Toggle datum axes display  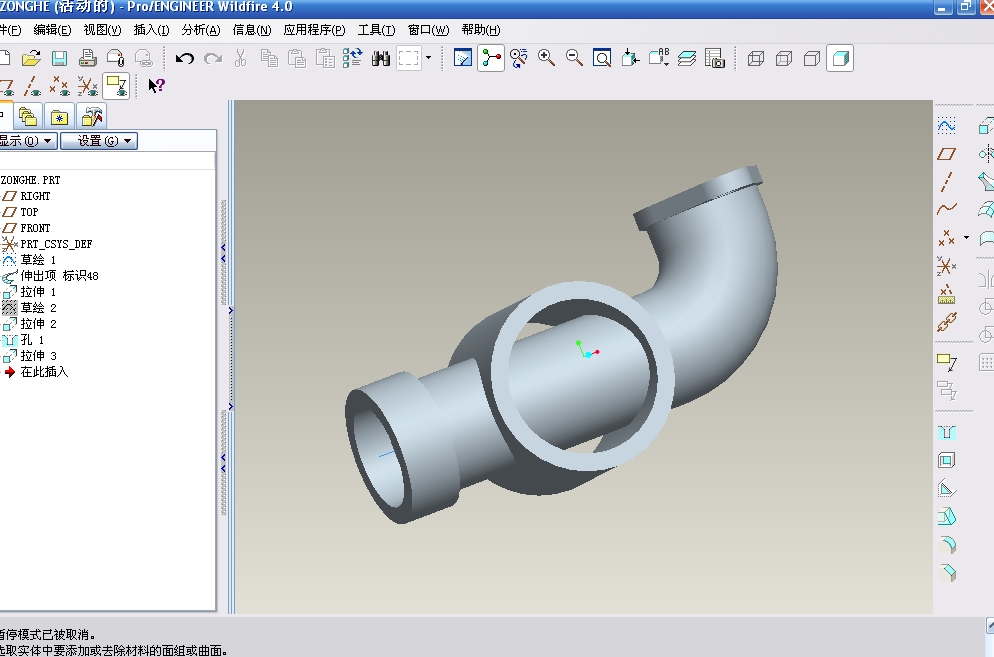click(x=32, y=86)
